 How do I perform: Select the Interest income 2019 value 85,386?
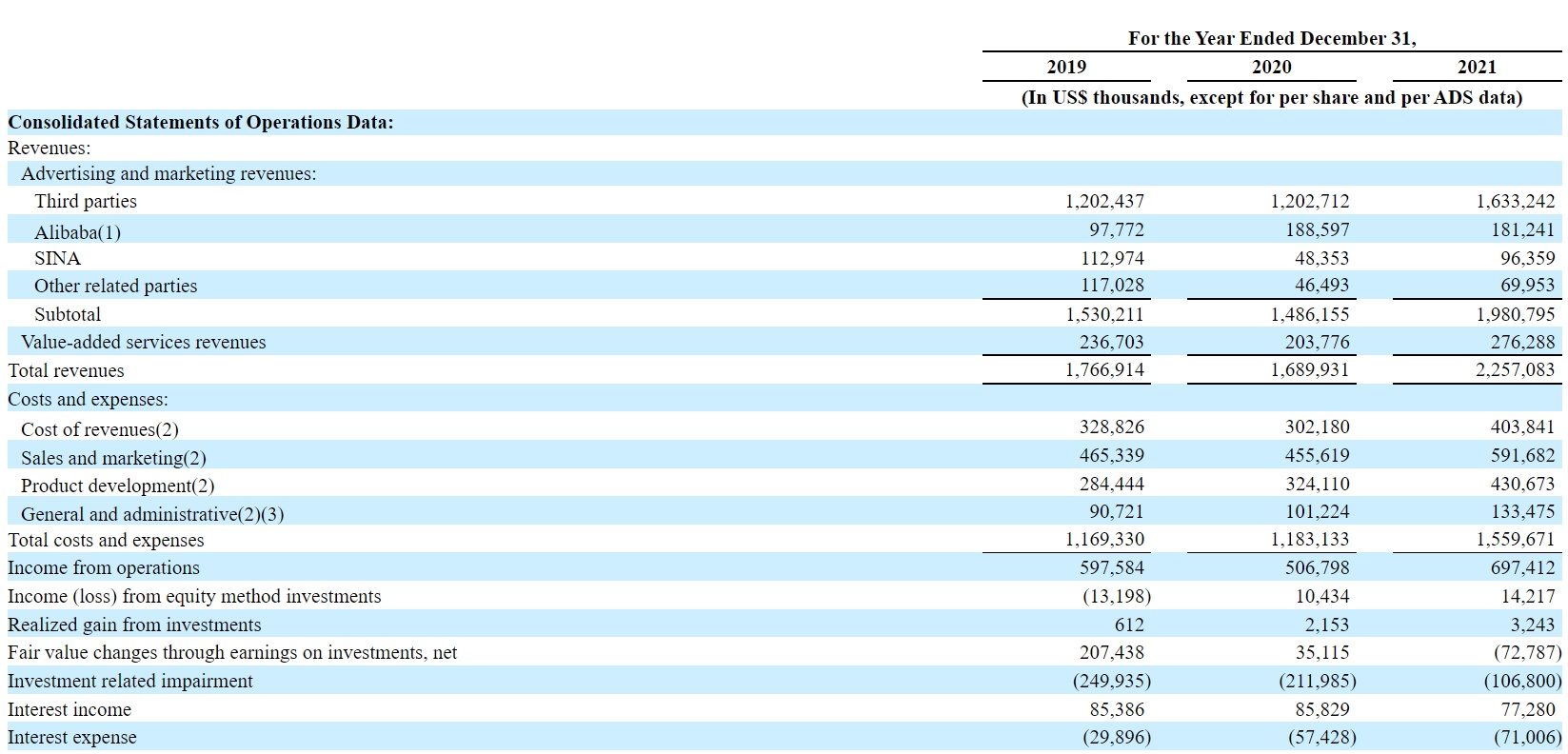[1117, 709]
